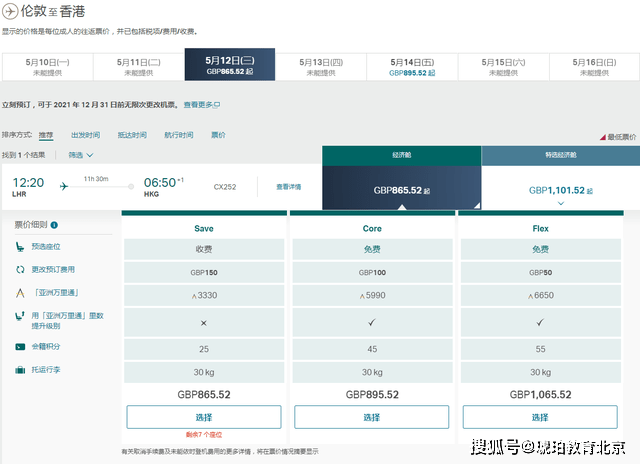
Task: Click the 预选座位 fare rule link
Action: (46, 246)
